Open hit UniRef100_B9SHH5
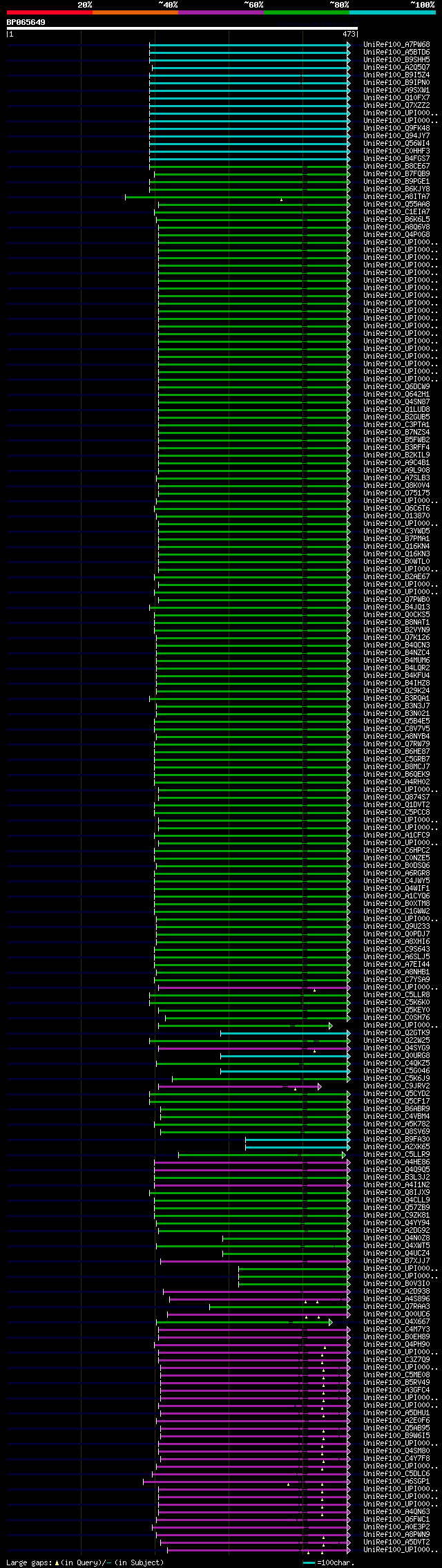442x1568 pixels. tap(396, 60)
